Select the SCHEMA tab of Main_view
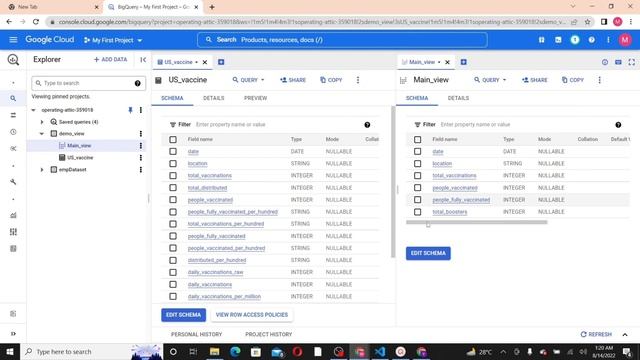640x360 pixels. point(417,98)
